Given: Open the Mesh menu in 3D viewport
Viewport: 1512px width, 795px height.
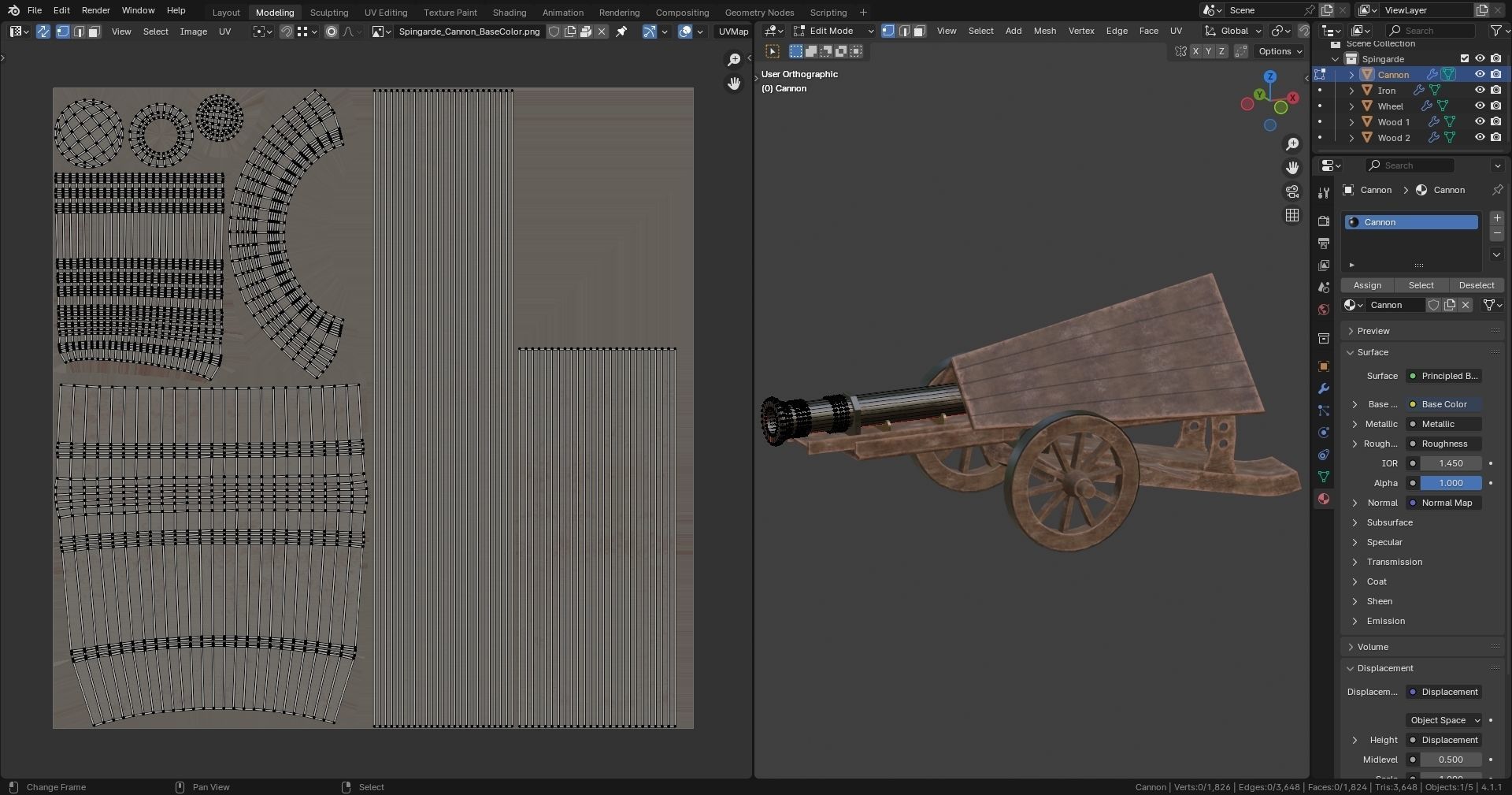Looking at the screenshot, I should (1045, 31).
